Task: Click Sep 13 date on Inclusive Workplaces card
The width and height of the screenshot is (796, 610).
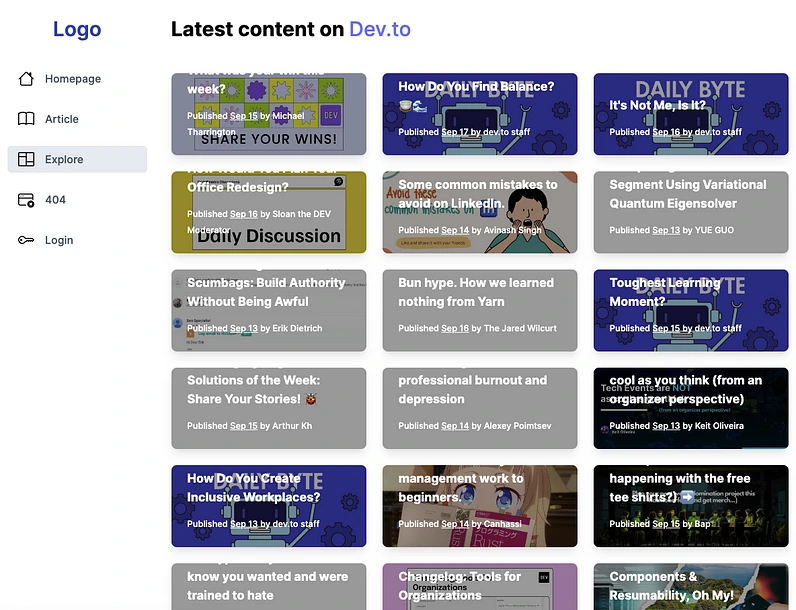Action: coord(244,524)
